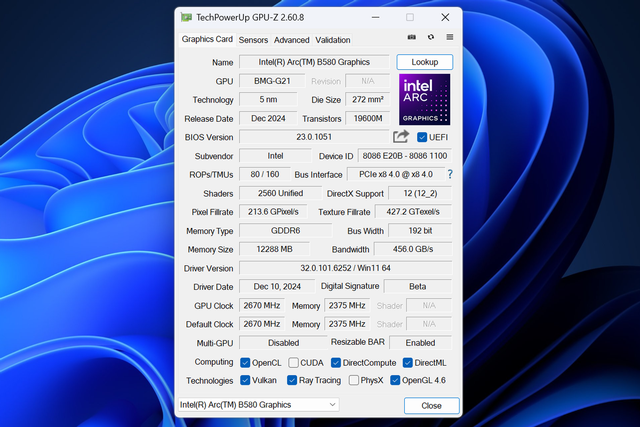Enable the CUDA checkbox
The image size is (640, 427).
tap(293, 363)
